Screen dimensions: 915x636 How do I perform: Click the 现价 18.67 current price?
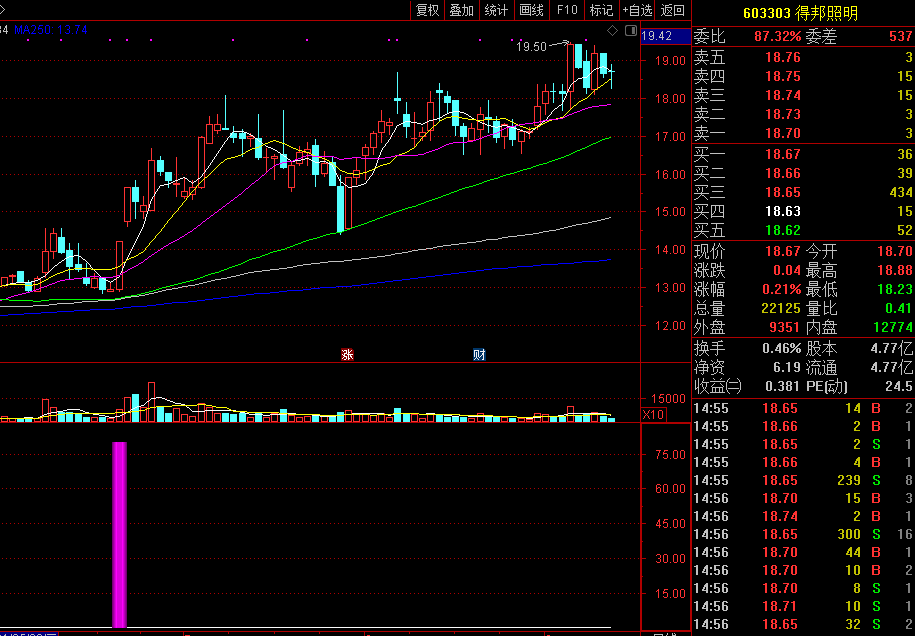coord(783,251)
